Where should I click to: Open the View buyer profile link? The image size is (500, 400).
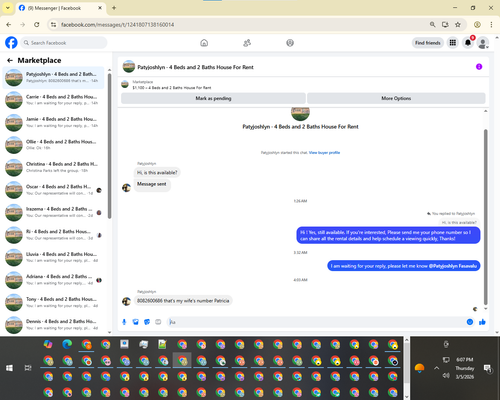click(x=324, y=153)
